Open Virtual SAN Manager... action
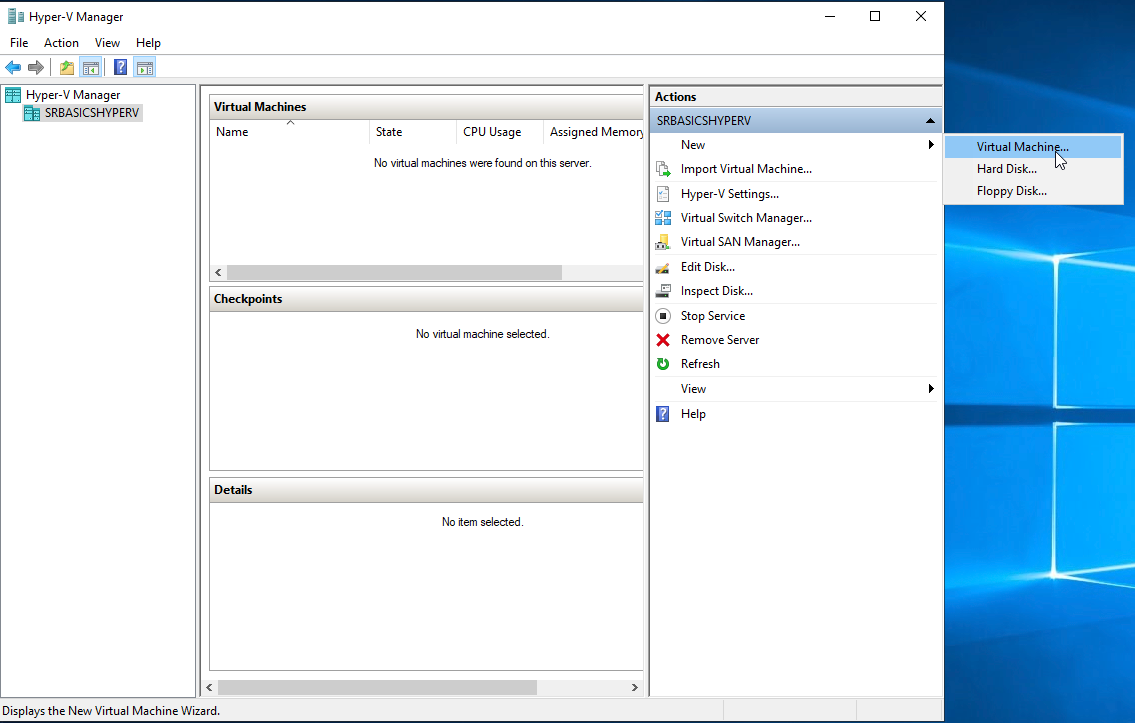Viewport: 1135px width, 723px height. [741, 242]
